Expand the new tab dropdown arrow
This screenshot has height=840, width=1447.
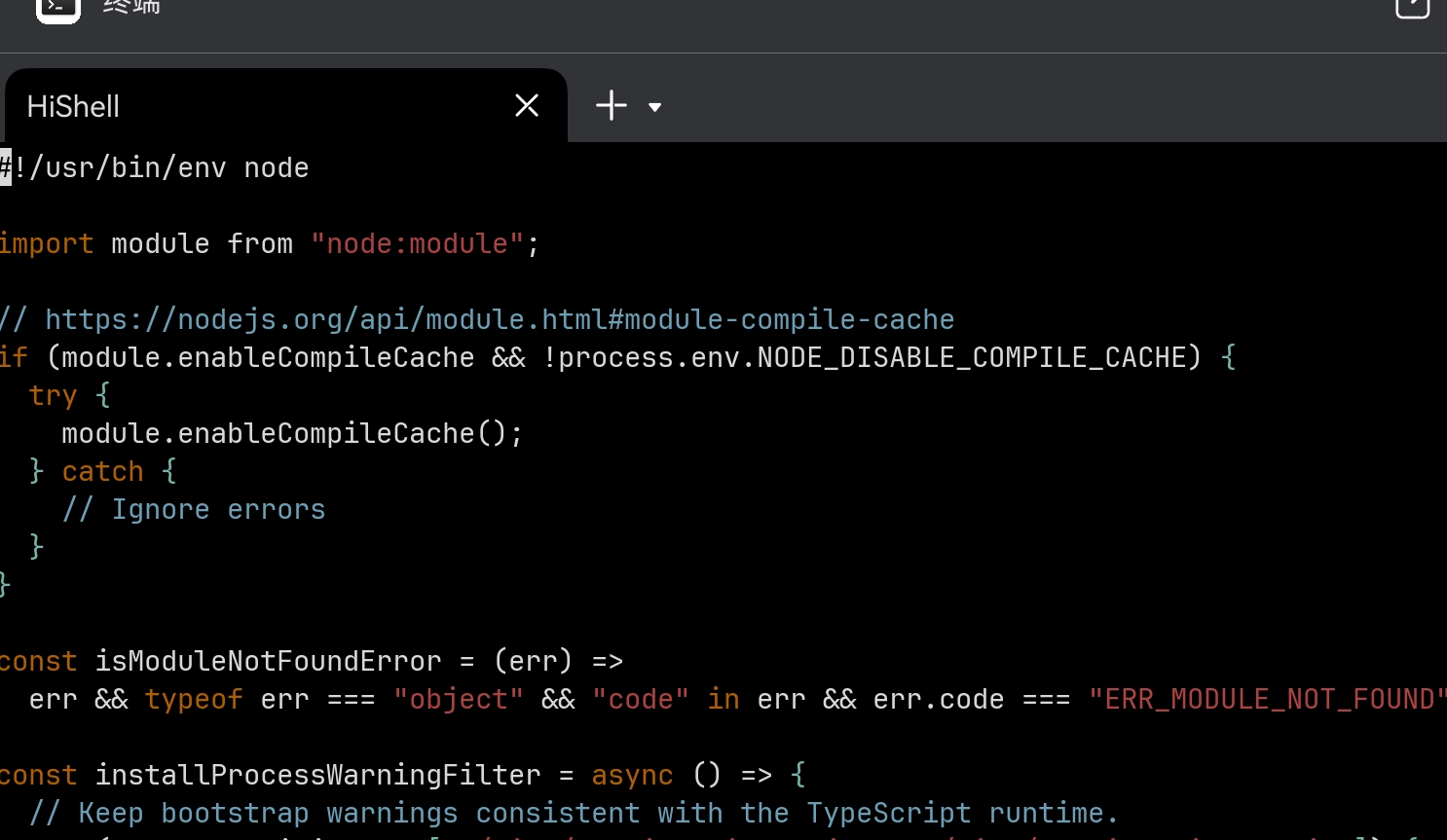[654, 107]
